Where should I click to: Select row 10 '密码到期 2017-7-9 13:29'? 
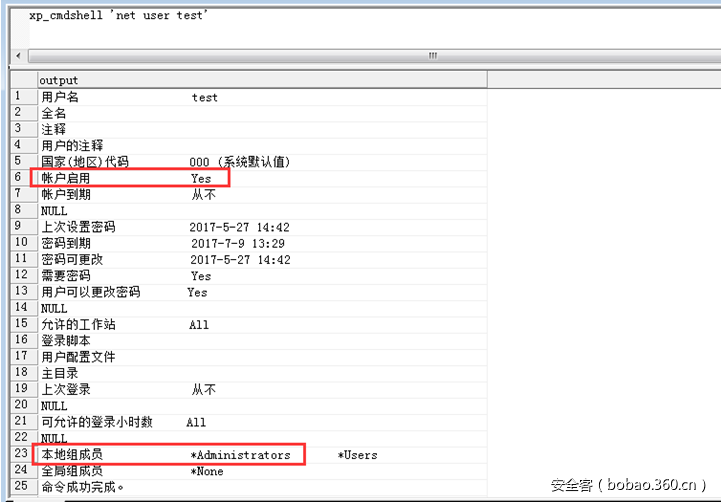click(262, 243)
